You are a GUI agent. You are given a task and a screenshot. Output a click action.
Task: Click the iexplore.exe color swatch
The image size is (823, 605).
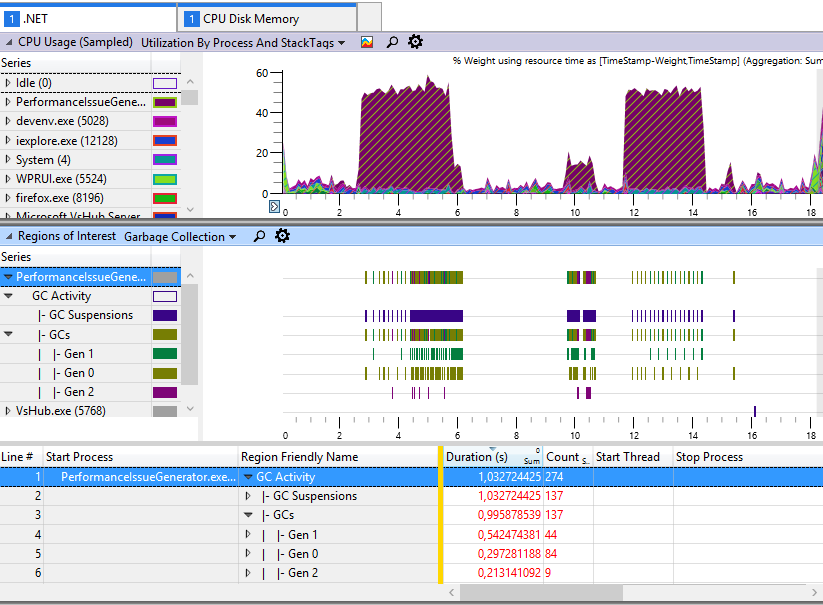(x=165, y=141)
